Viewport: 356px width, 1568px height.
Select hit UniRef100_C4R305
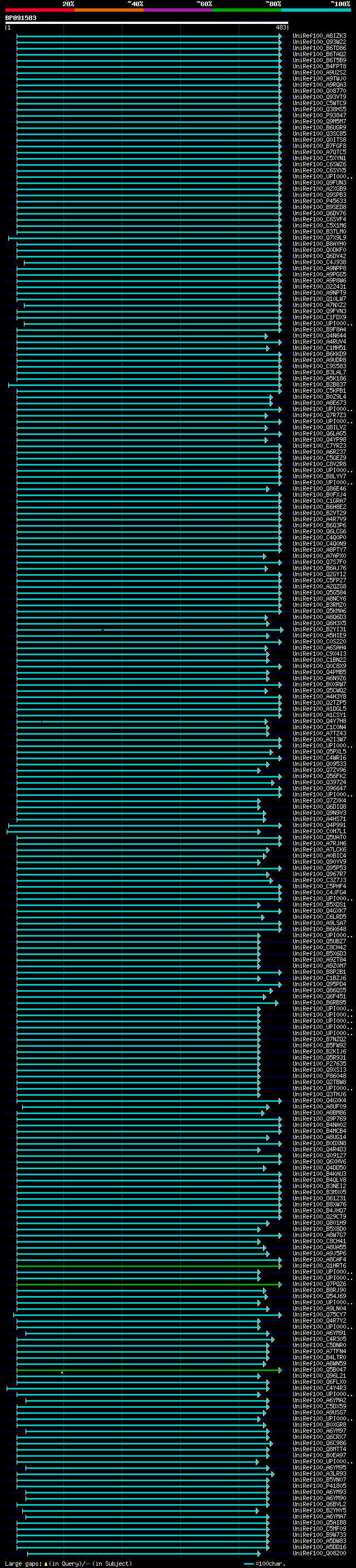coord(319,1340)
